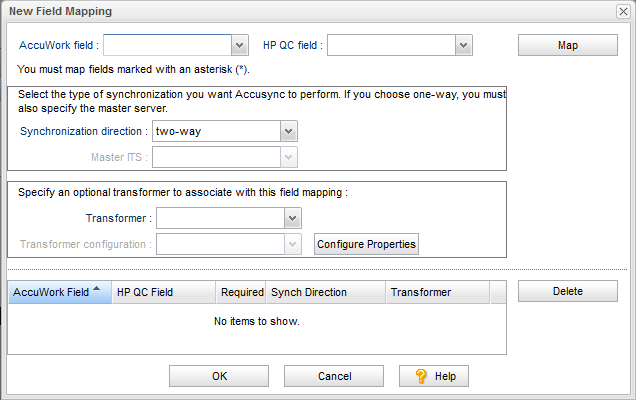Expand the Transformer dropdown list

click(x=292, y=217)
